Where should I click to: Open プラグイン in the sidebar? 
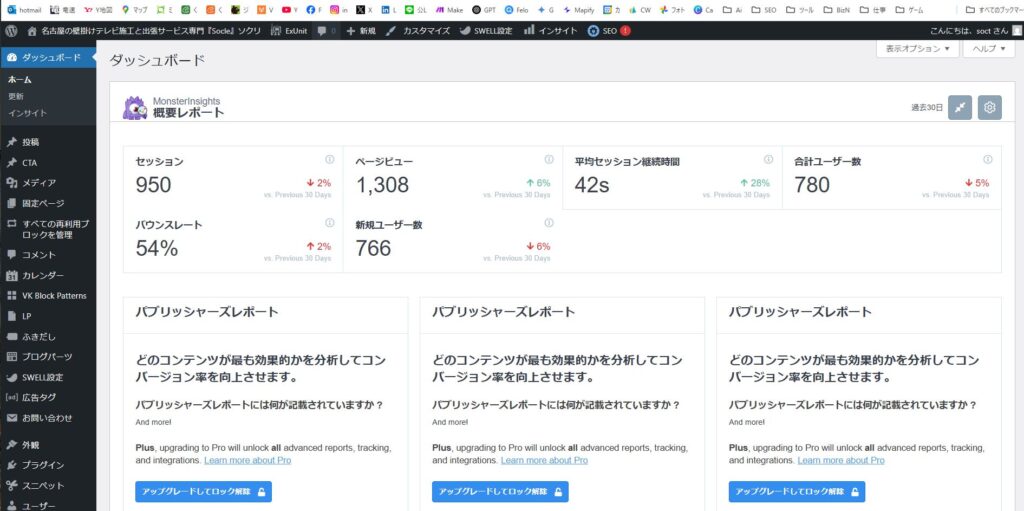coord(48,465)
